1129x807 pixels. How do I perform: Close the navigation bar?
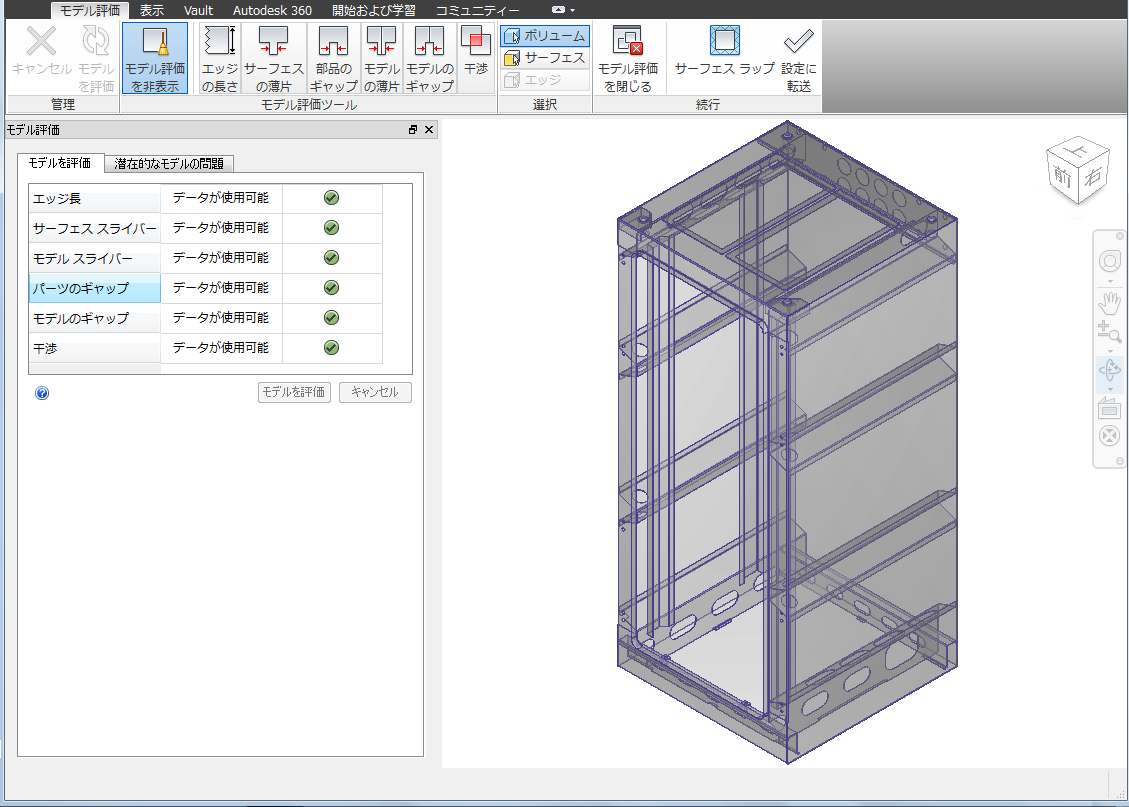point(1120,236)
